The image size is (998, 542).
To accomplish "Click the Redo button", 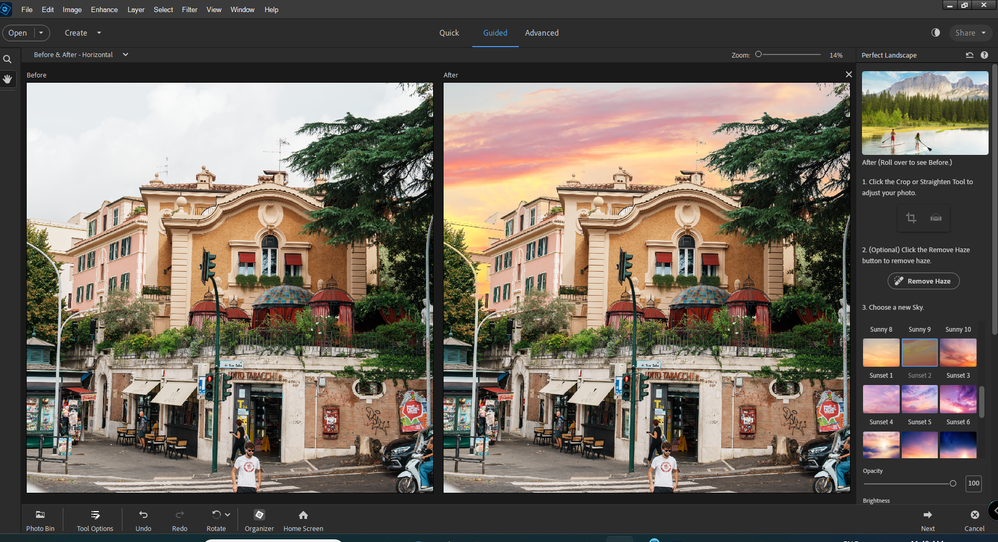I will (179, 520).
